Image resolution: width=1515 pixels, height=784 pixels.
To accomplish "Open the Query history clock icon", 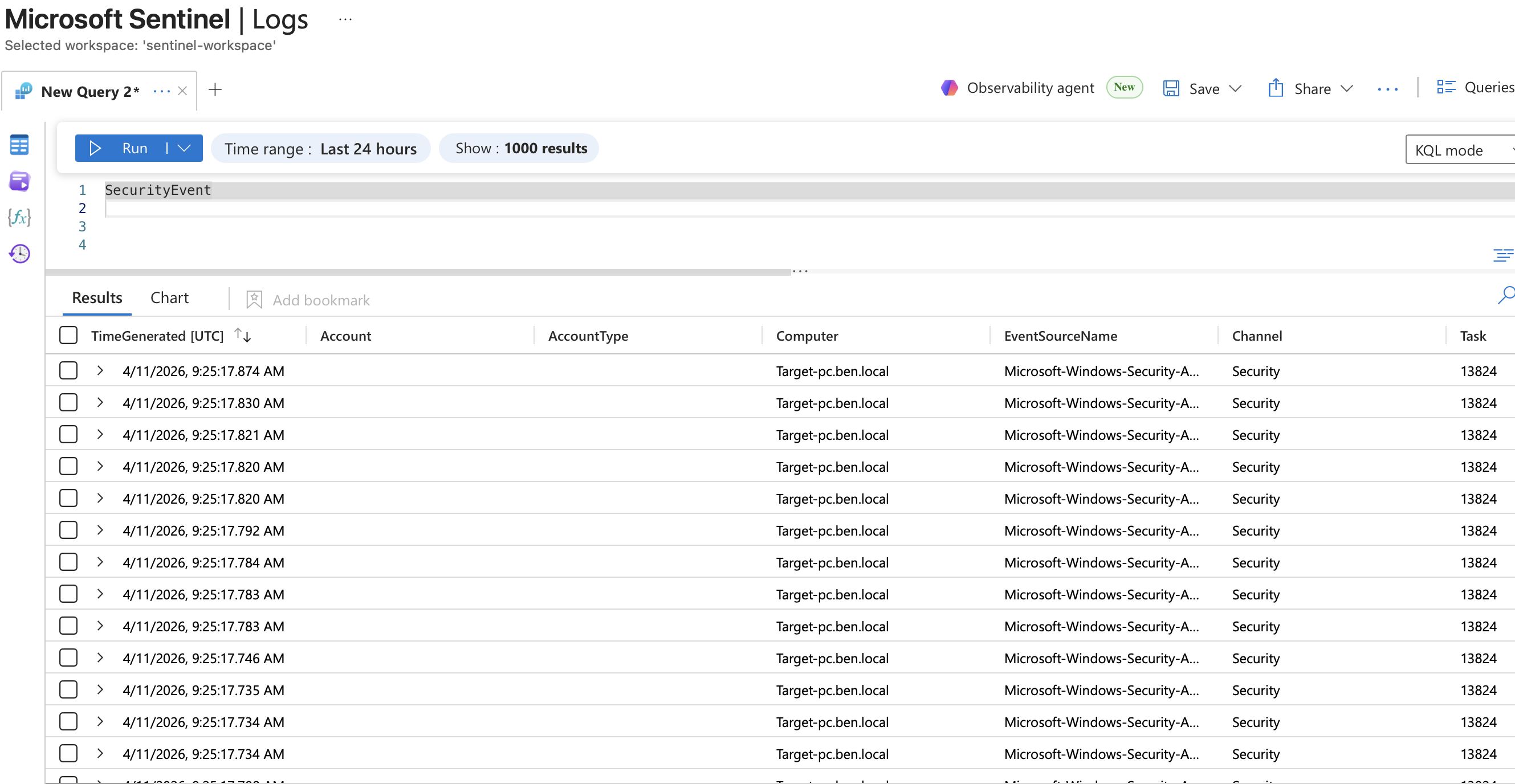I will (x=19, y=254).
